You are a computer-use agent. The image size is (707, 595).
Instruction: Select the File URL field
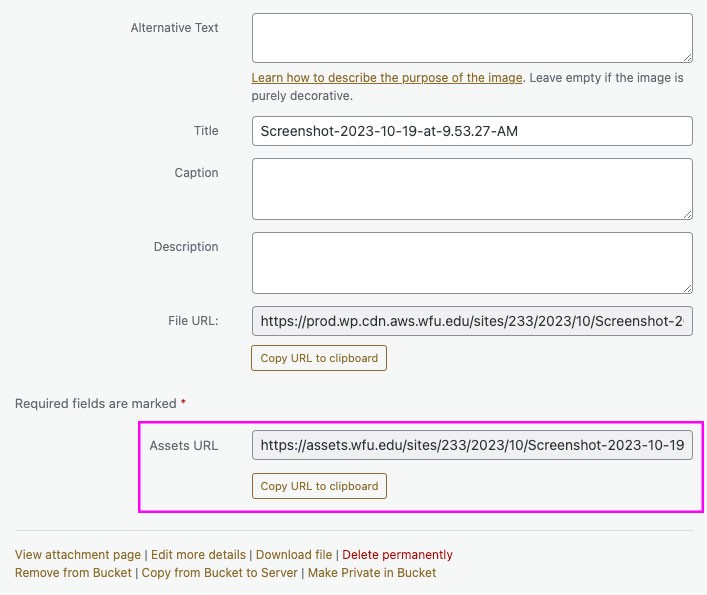tap(472, 321)
